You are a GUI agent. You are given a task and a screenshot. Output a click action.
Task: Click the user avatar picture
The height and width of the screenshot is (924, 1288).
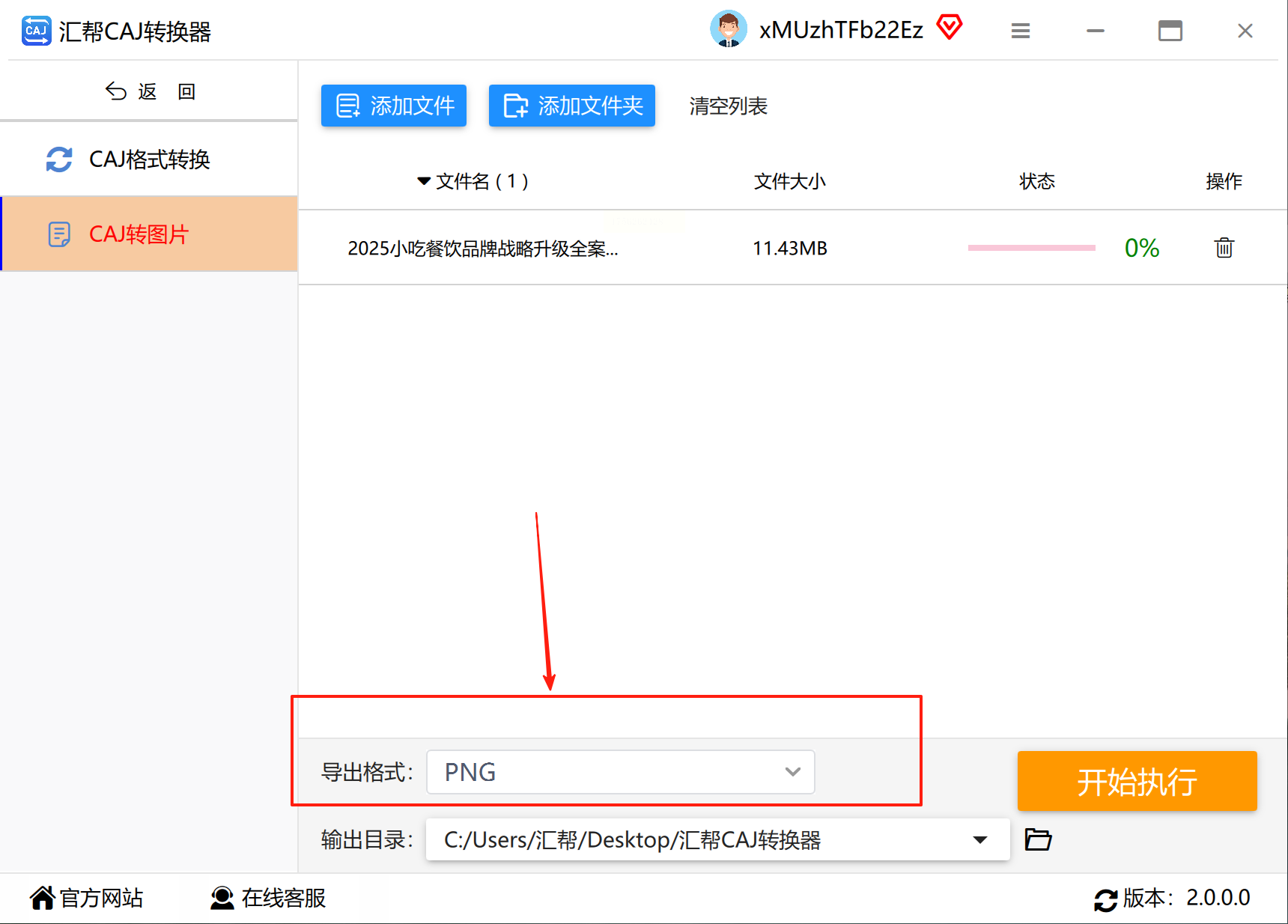pyautogui.click(x=728, y=29)
